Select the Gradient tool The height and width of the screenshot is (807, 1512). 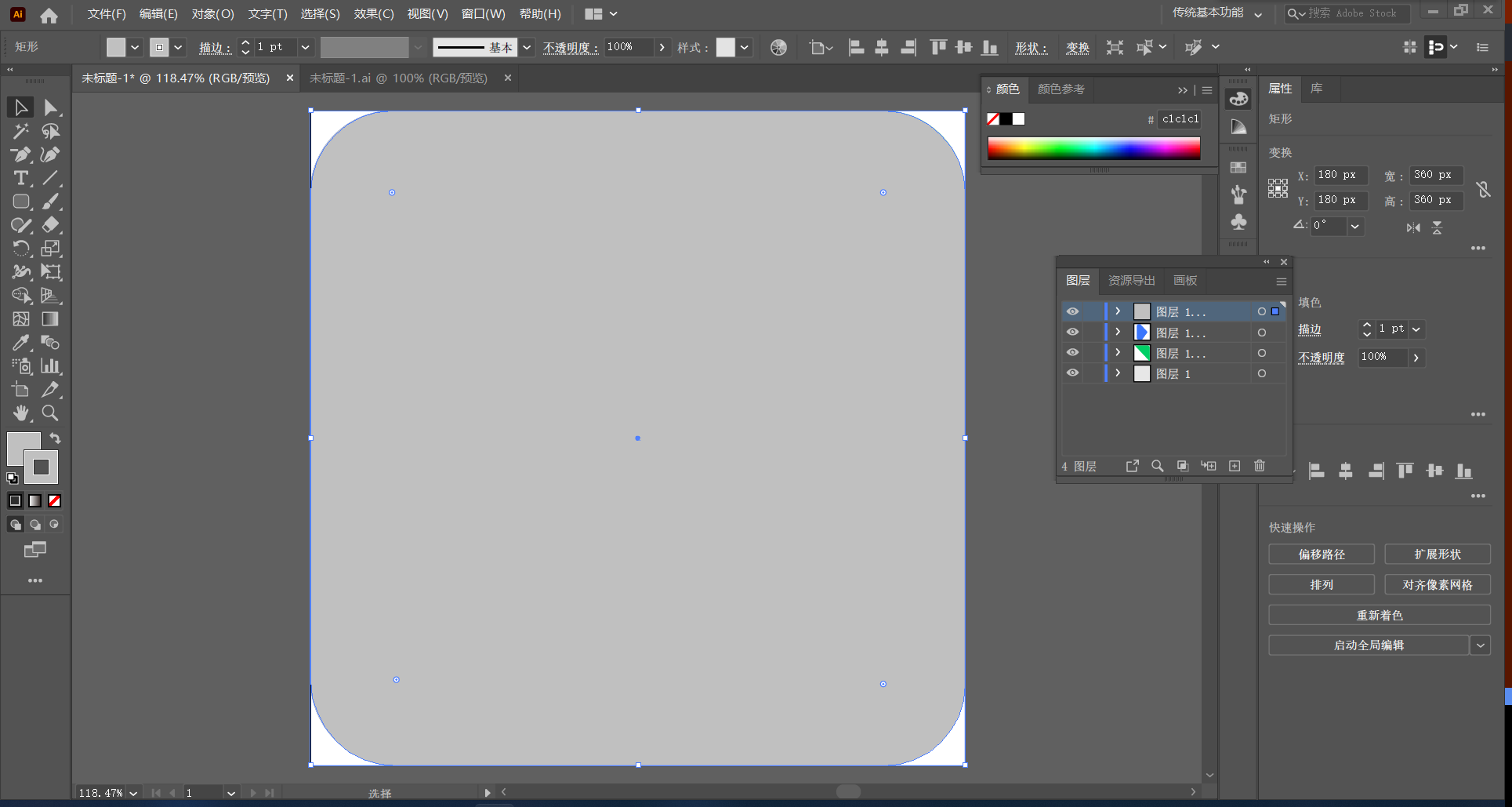[51, 319]
